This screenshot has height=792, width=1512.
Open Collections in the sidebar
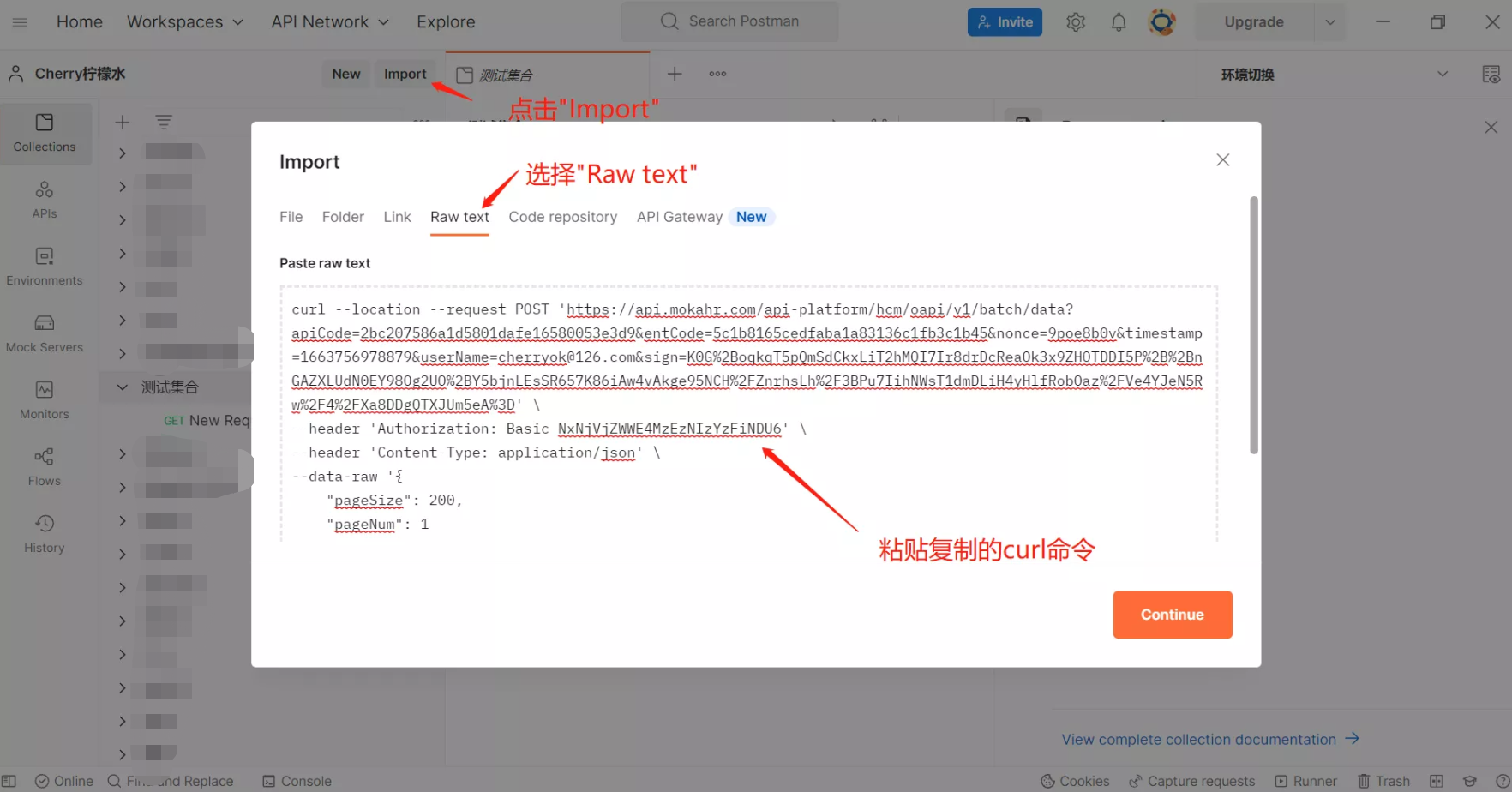[45, 133]
